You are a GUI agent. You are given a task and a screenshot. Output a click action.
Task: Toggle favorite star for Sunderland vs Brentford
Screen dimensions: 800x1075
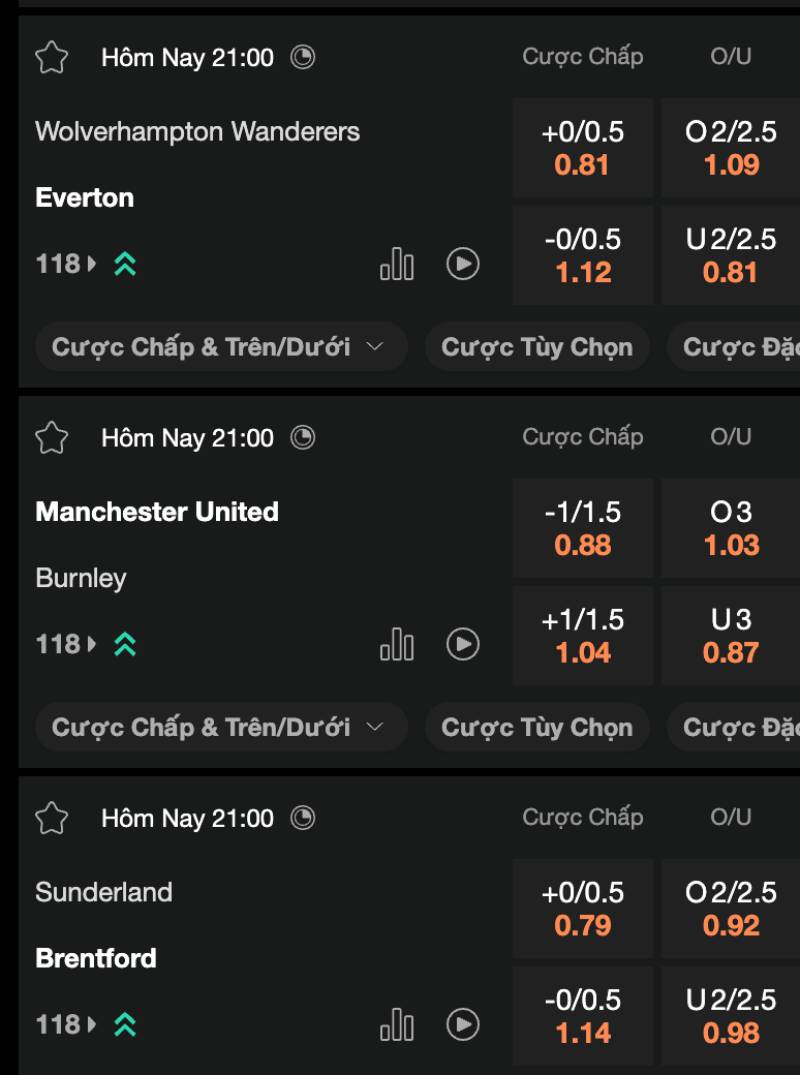[51, 818]
